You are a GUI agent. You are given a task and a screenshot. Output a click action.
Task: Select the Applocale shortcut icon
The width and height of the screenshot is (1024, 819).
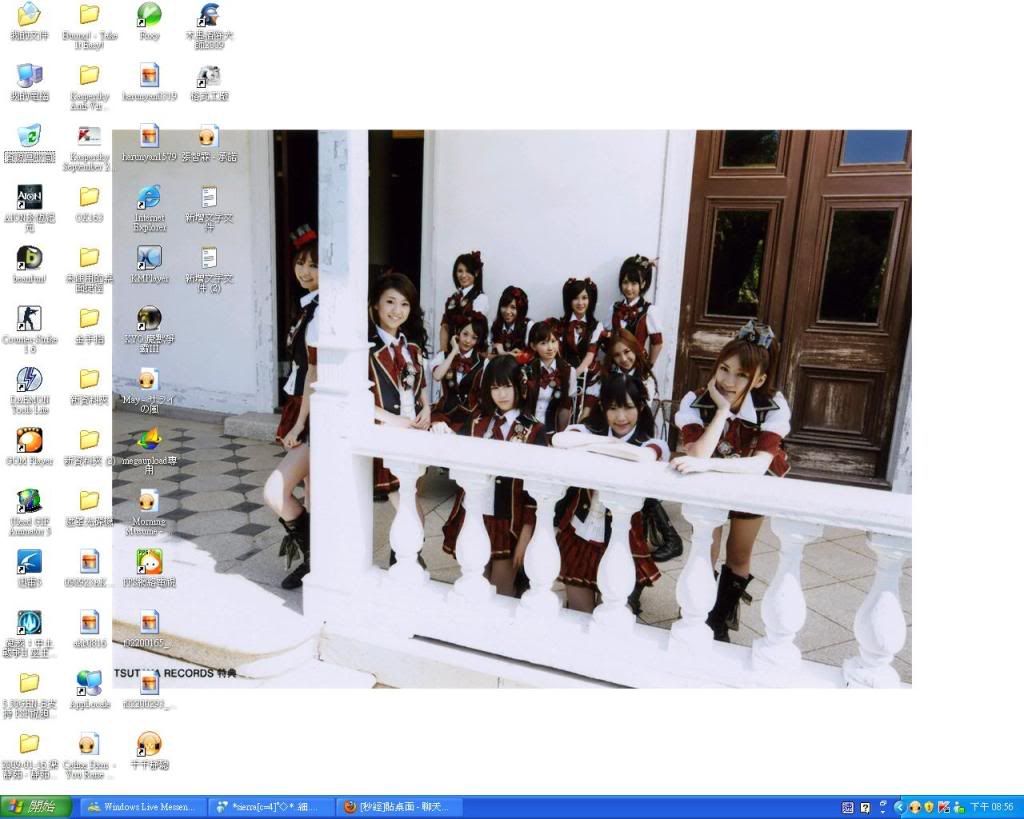89,683
